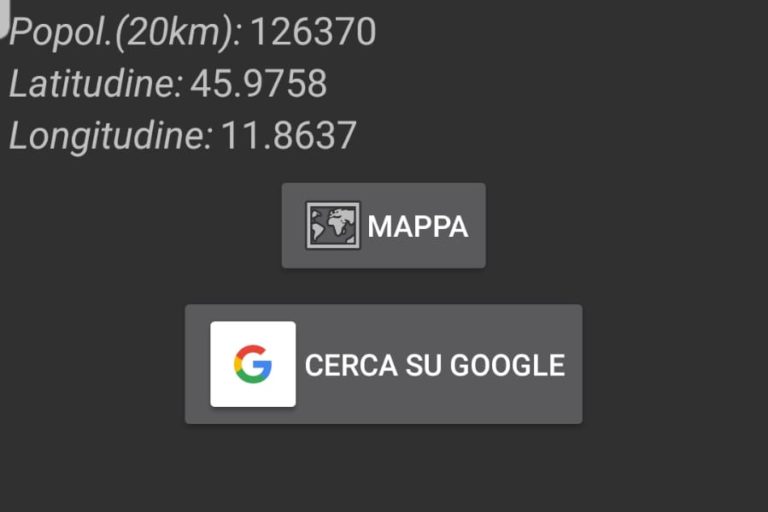Screen dimensions: 768x512
Task: Select the latitude value 45.9758
Action: (x=258, y=84)
